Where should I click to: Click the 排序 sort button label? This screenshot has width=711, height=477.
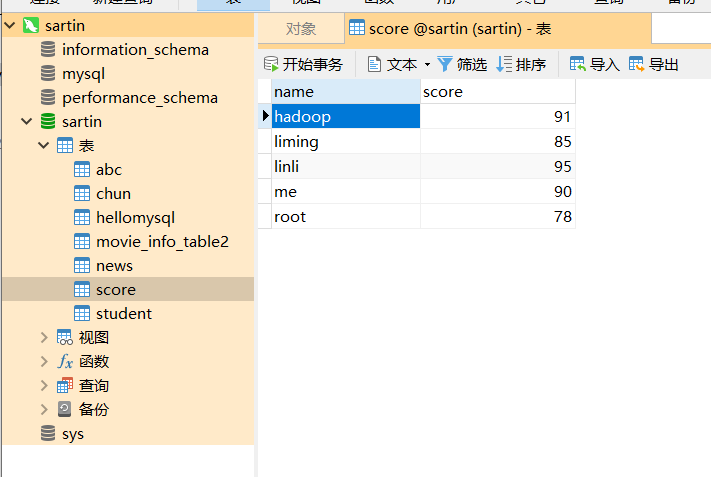point(531,64)
